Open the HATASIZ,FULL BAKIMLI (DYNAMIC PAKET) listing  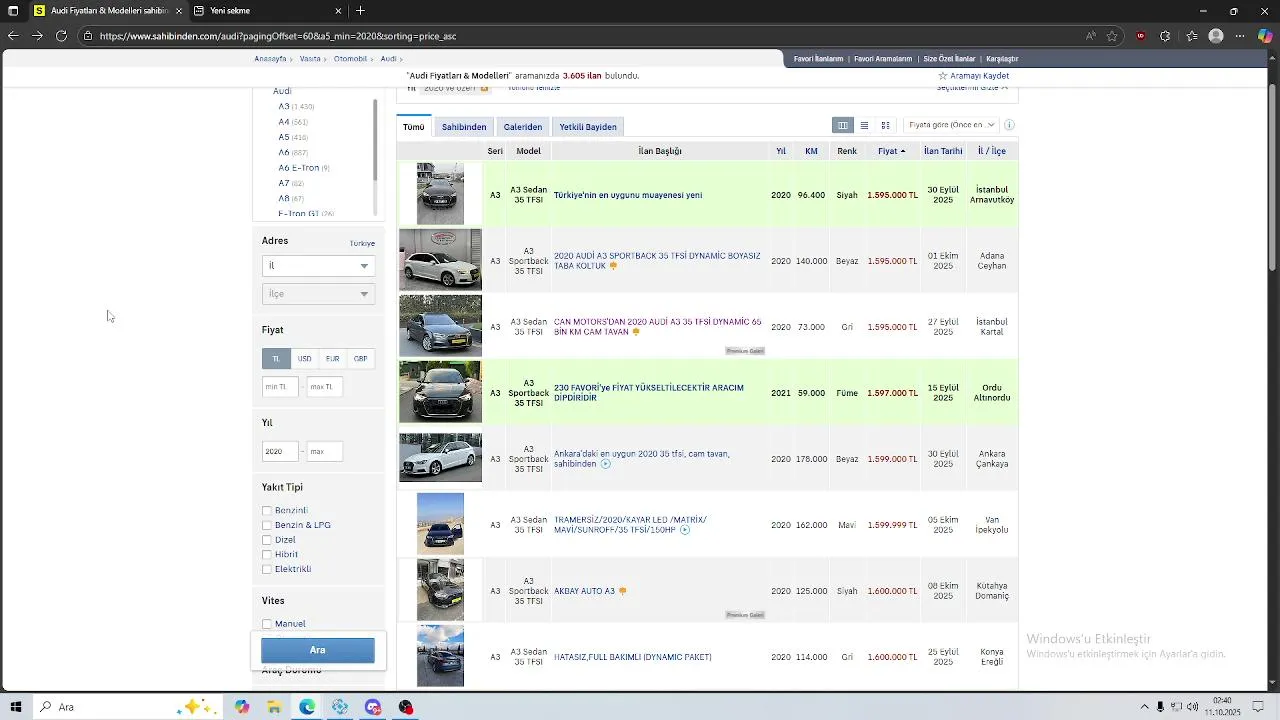point(633,657)
